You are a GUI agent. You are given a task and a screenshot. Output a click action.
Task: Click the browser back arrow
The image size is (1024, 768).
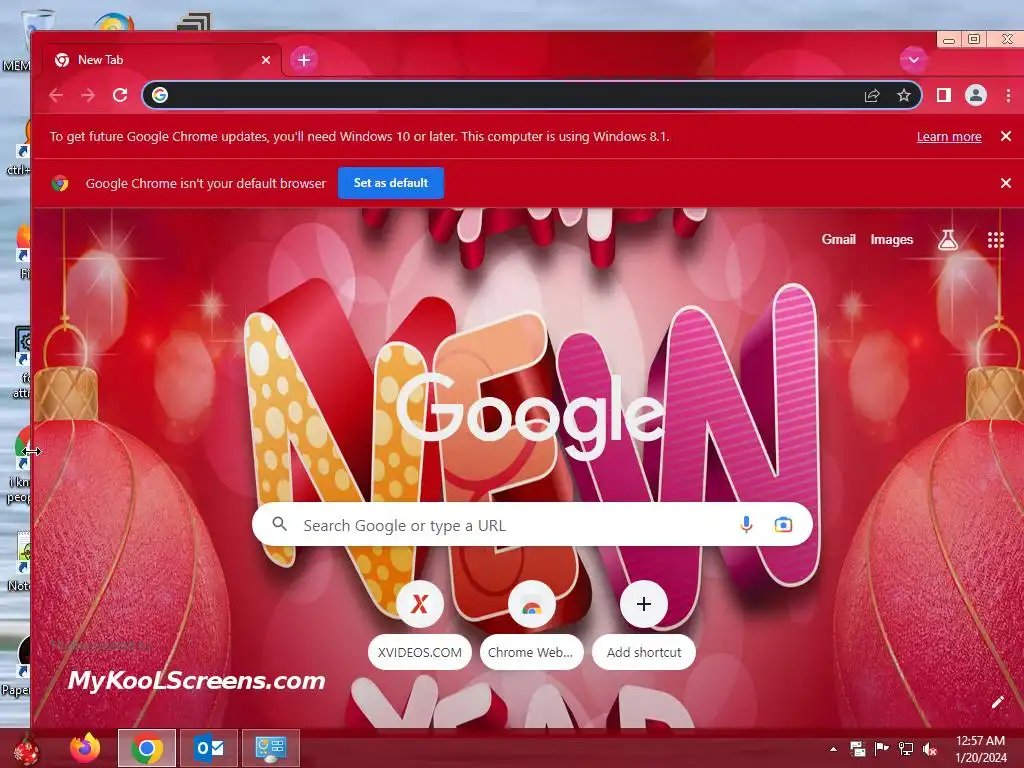[56, 95]
